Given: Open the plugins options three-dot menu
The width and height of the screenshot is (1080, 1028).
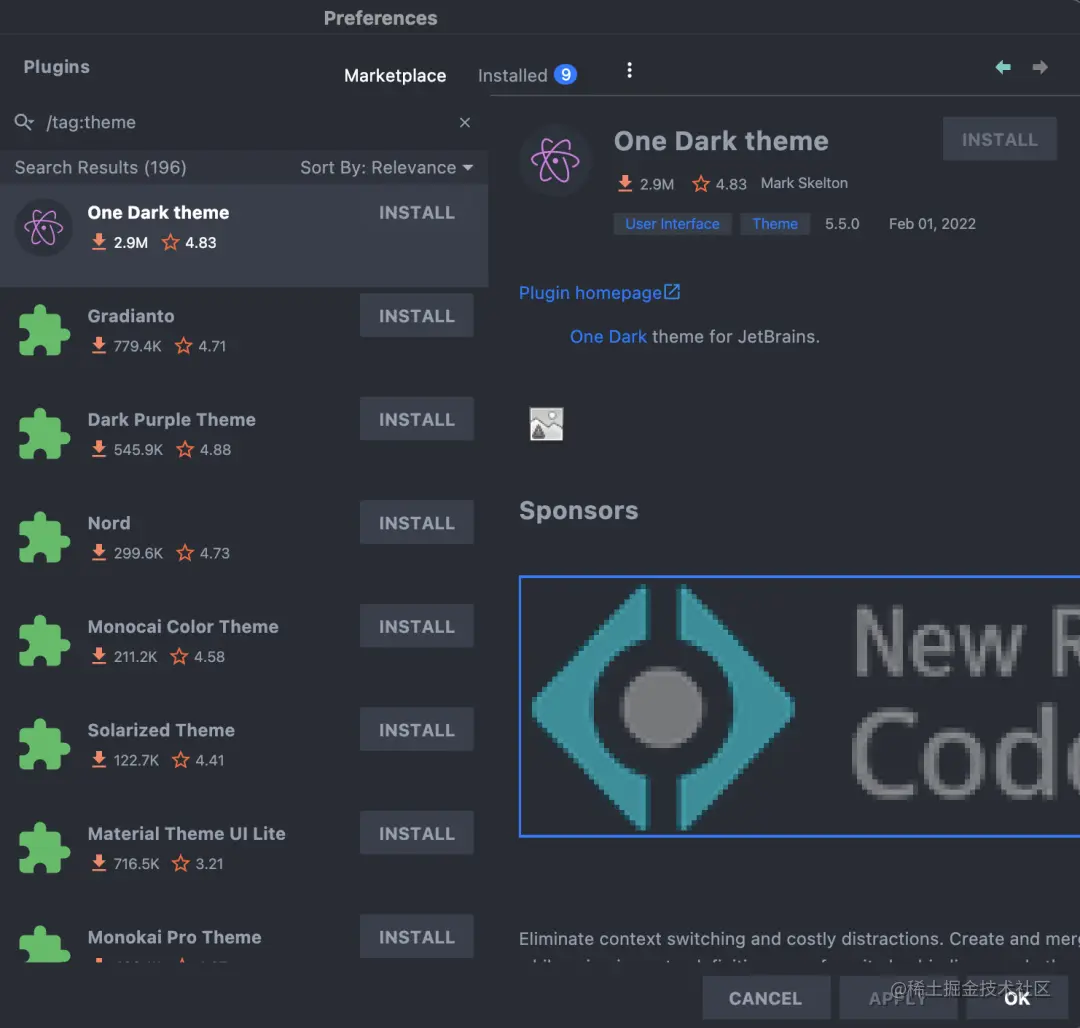Looking at the screenshot, I should (x=629, y=70).
